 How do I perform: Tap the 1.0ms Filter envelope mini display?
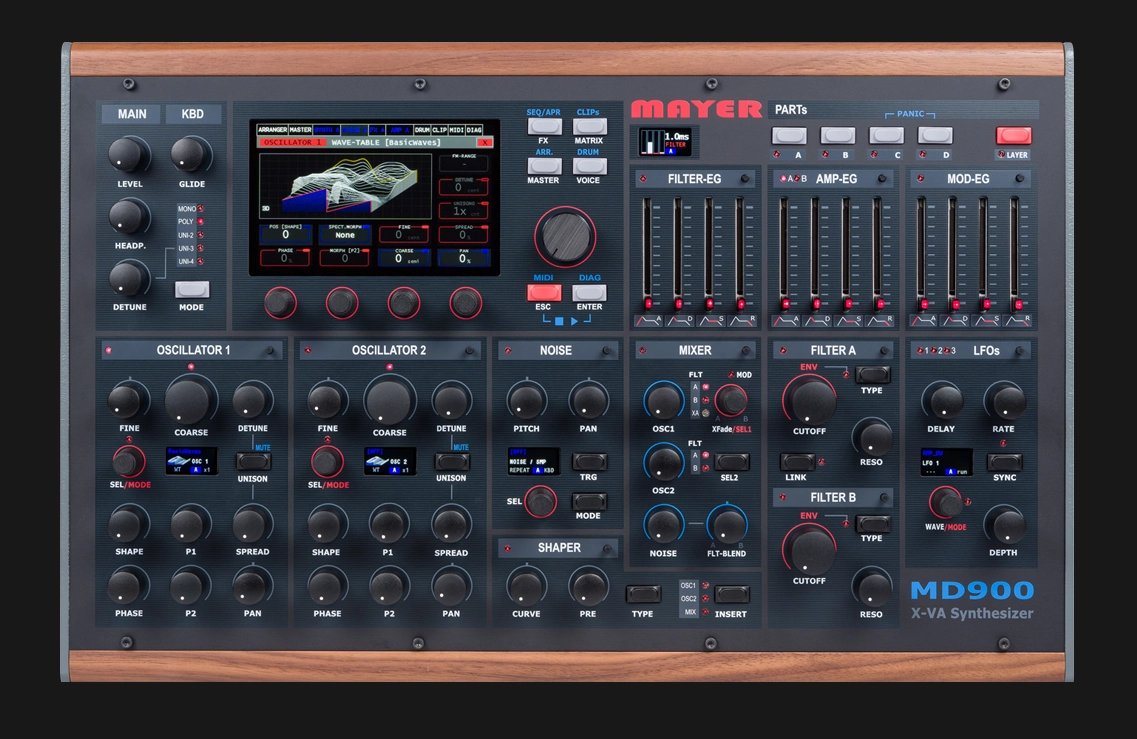click(664, 141)
